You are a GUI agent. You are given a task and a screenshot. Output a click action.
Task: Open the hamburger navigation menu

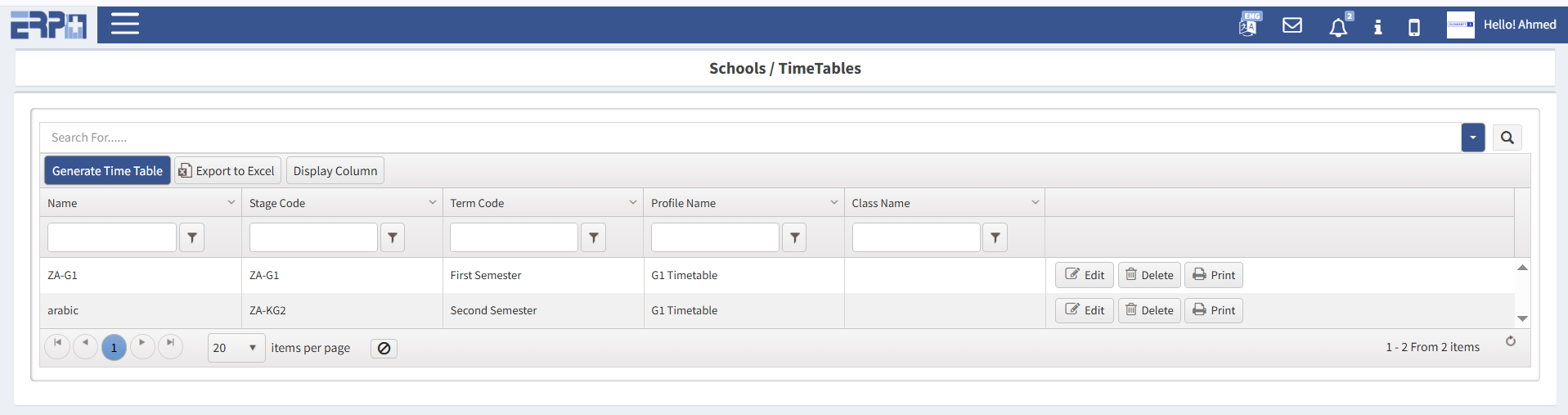click(x=125, y=24)
